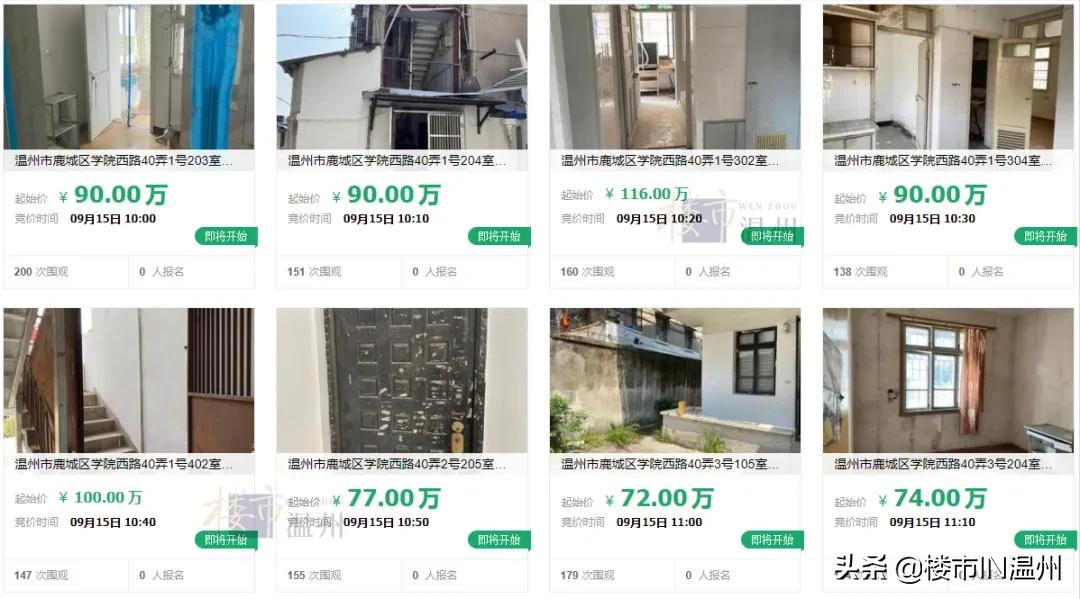The image size is (1080, 599).
Task: Click the 200 次围观 view count
Action: 41,272
